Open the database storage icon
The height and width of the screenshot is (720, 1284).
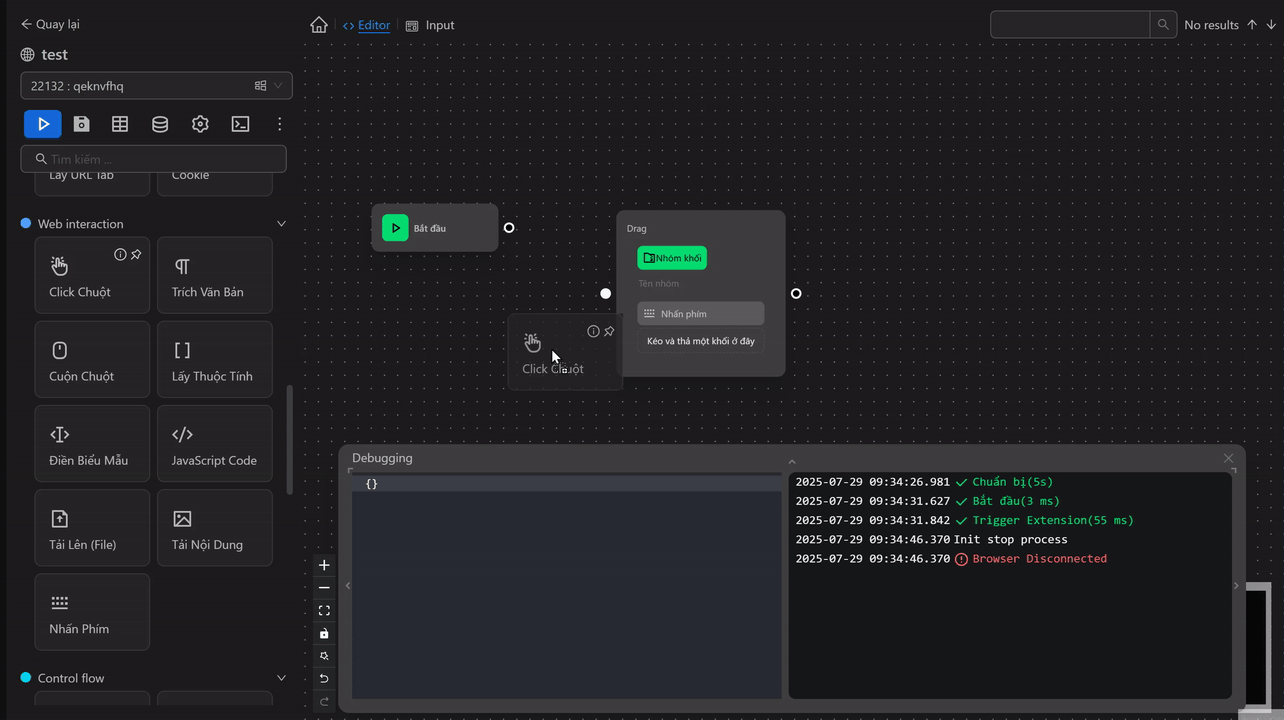(160, 124)
